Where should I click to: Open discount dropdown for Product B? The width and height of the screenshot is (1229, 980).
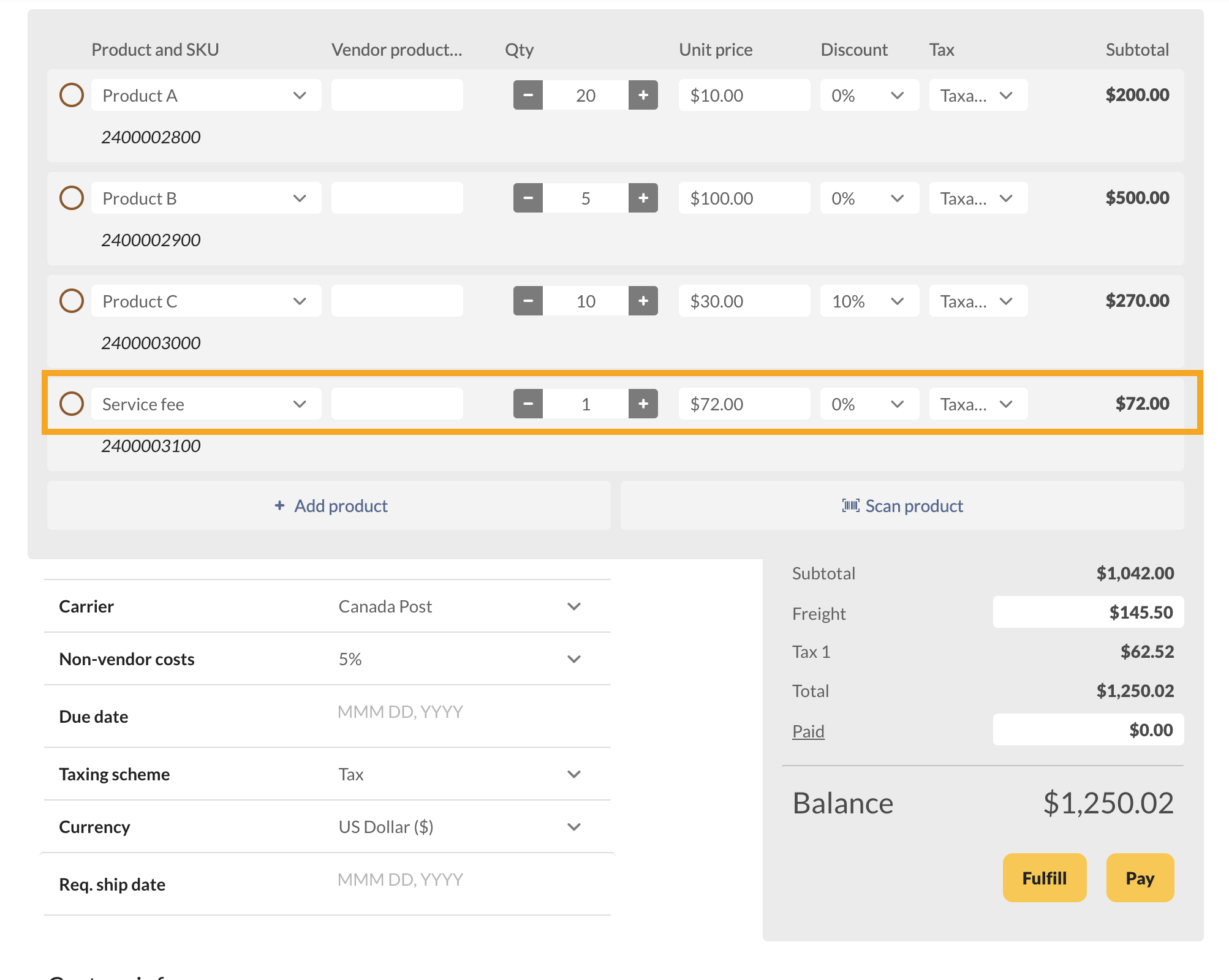869,198
